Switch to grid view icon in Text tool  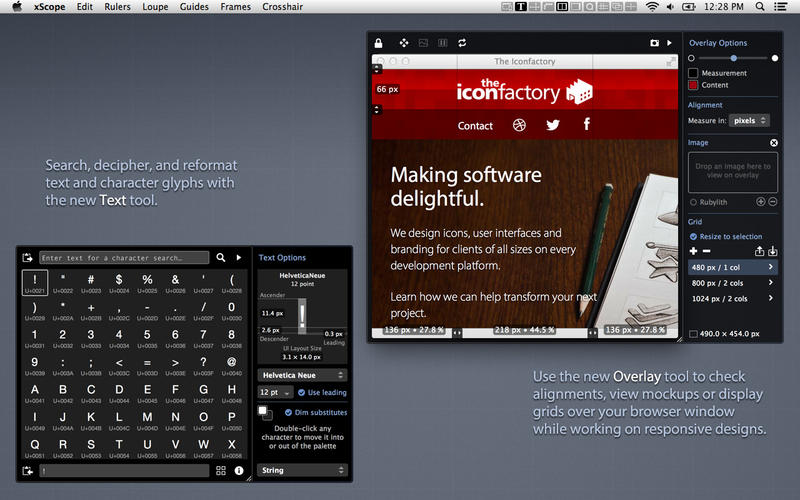coord(220,470)
